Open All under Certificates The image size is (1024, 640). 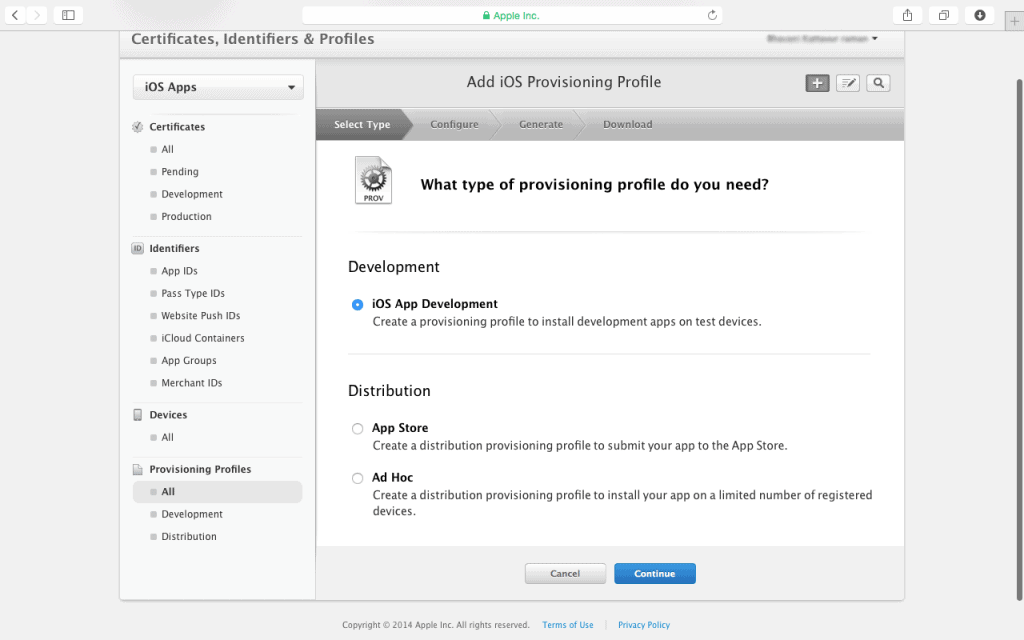tap(167, 150)
